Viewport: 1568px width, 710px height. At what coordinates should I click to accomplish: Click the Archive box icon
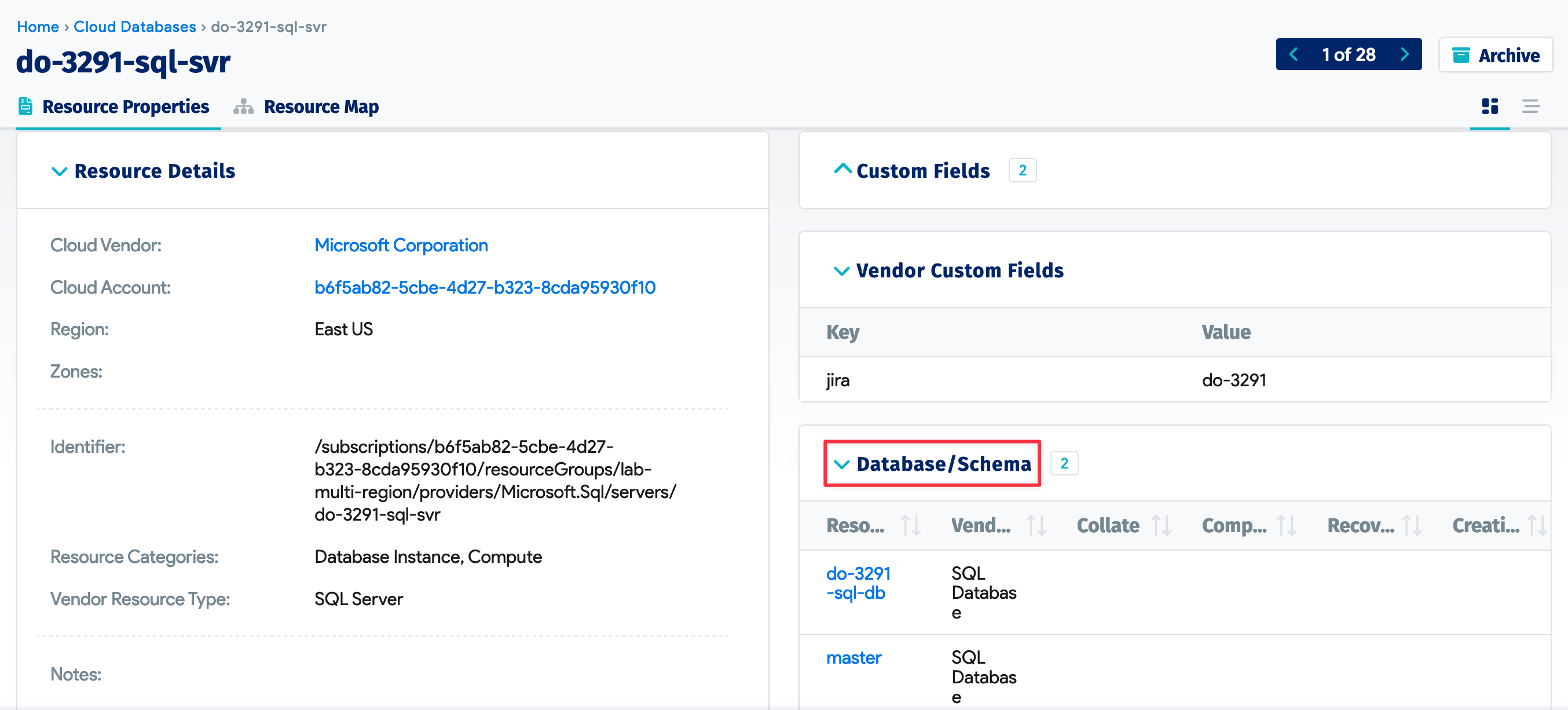click(1461, 55)
